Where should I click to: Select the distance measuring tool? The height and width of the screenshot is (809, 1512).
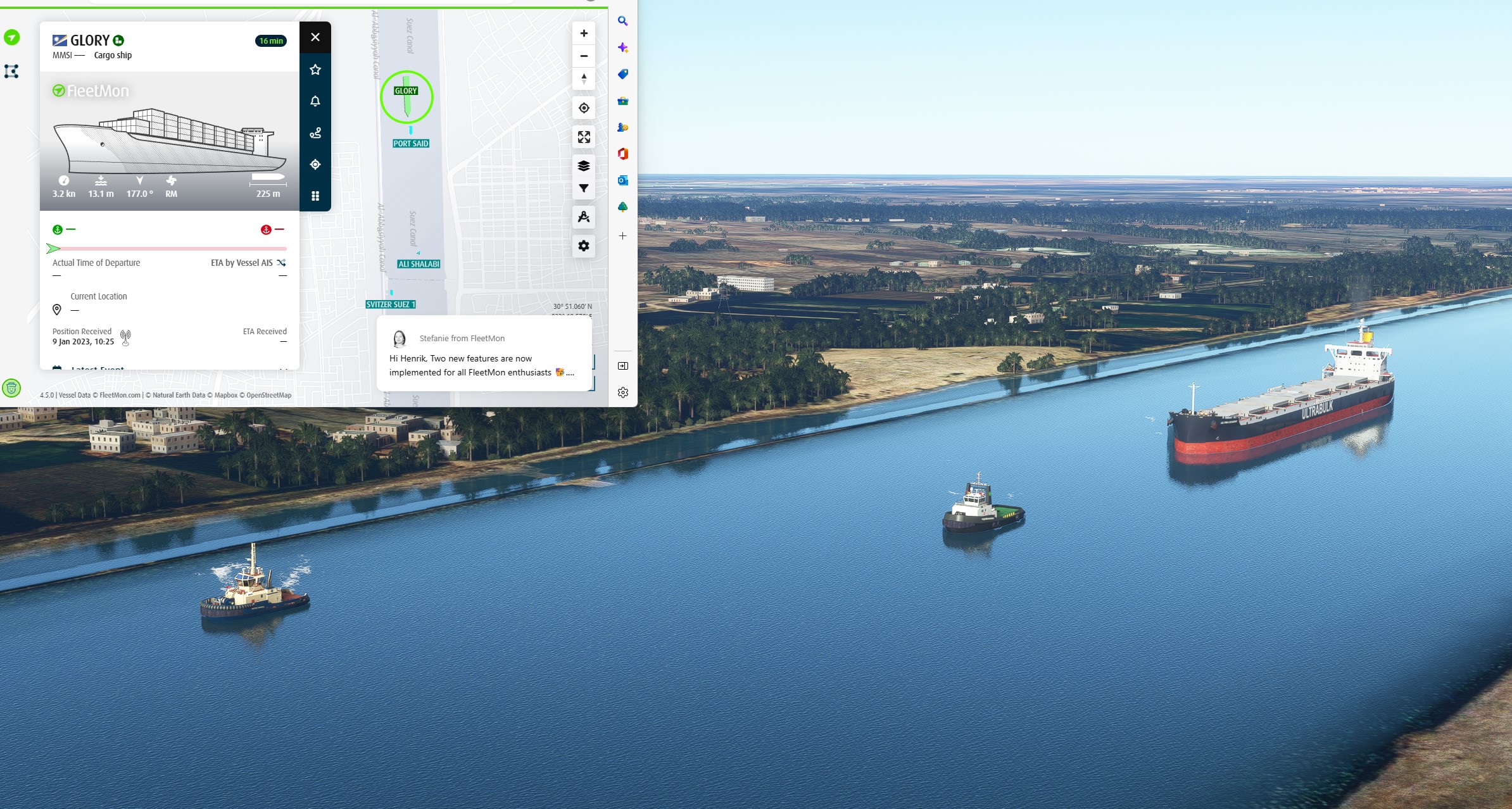click(x=584, y=217)
